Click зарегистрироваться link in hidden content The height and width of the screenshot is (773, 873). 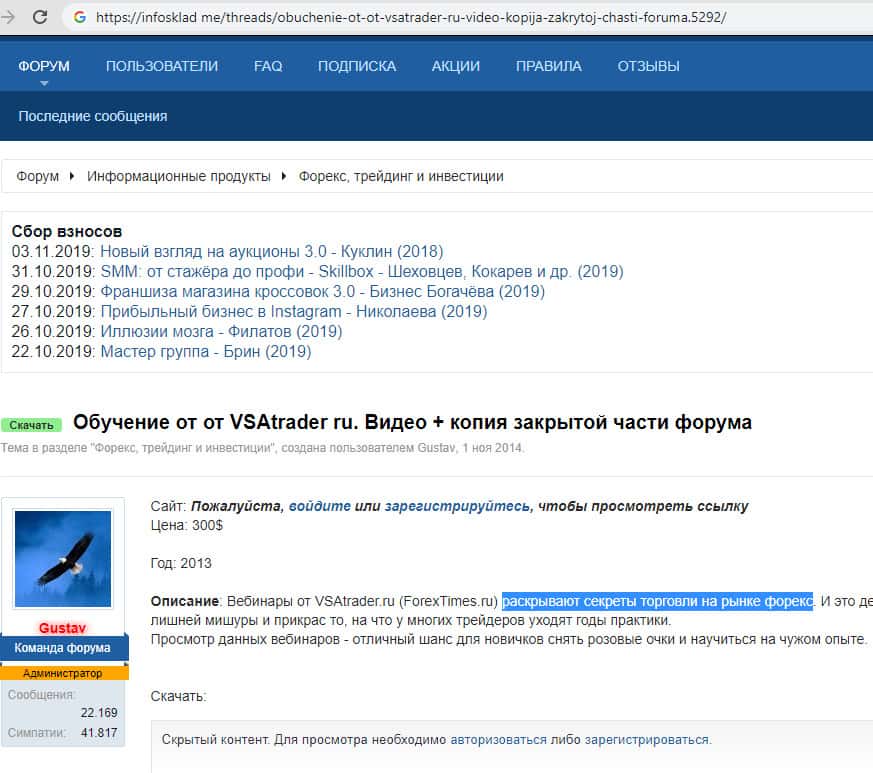[x=647, y=740]
